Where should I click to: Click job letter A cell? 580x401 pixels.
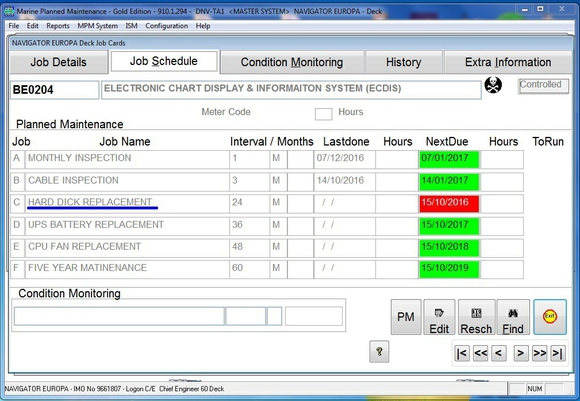17,159
